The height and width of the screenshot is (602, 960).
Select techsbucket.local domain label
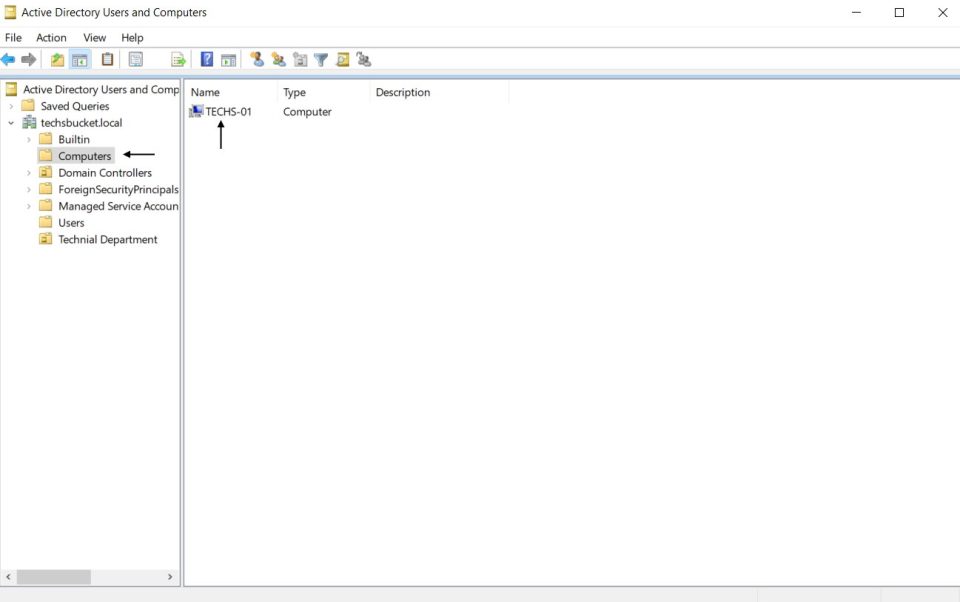(x=81, y=122)
